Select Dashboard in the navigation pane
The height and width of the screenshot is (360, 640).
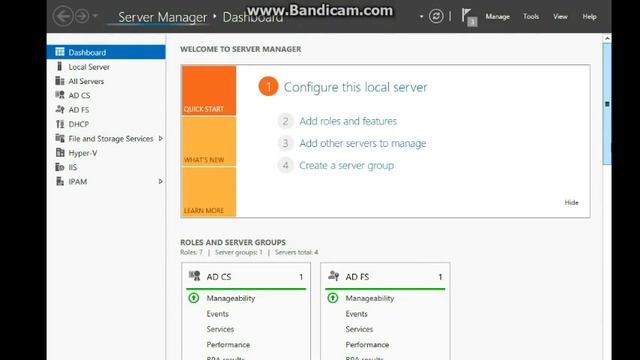[x=106, y=52]
